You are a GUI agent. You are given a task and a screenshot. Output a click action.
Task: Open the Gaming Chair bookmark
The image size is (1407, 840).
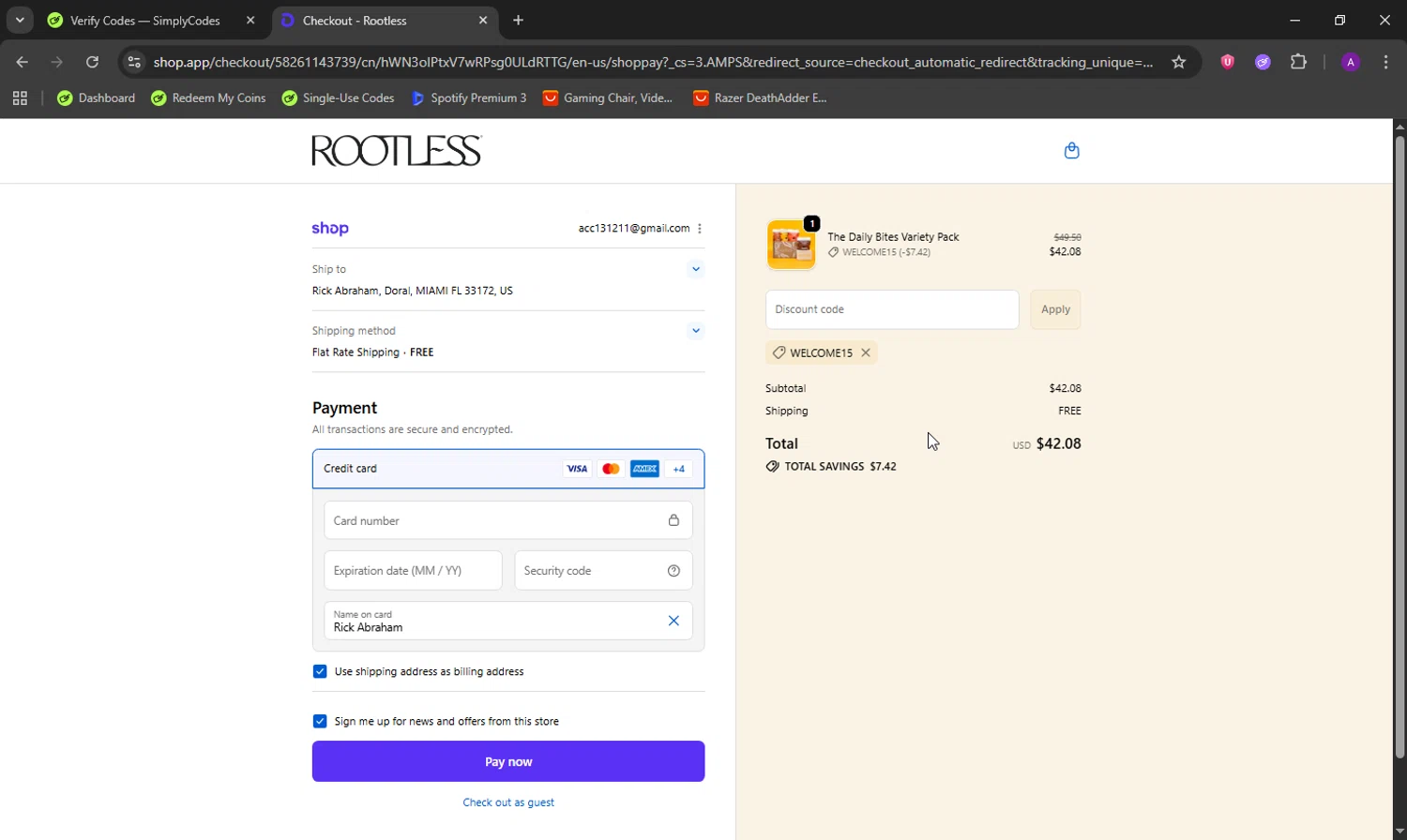[x=608, y=97]
